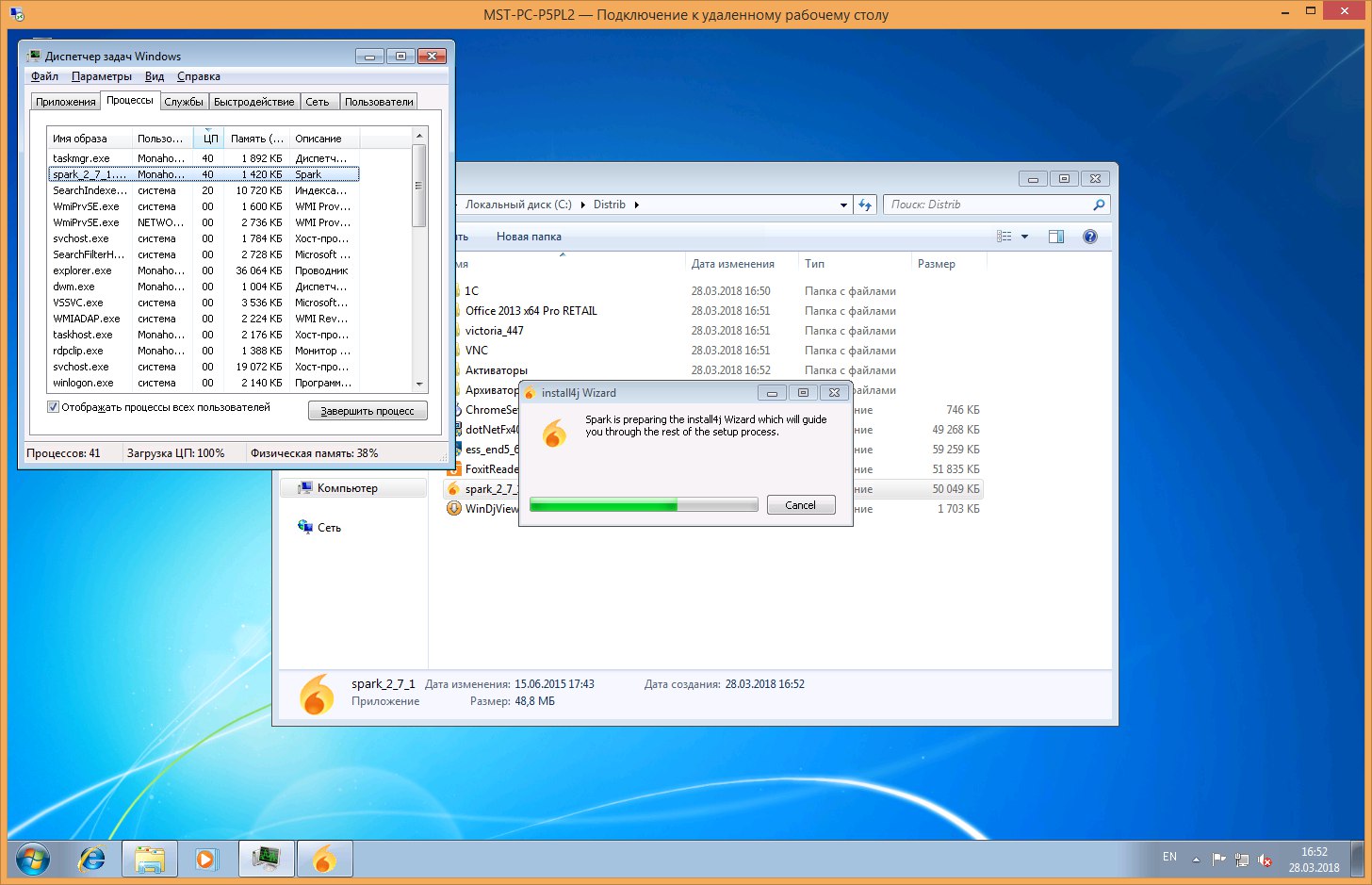
Task: Open the Параметры menu in Task Manager
Action: coord(102,76)
